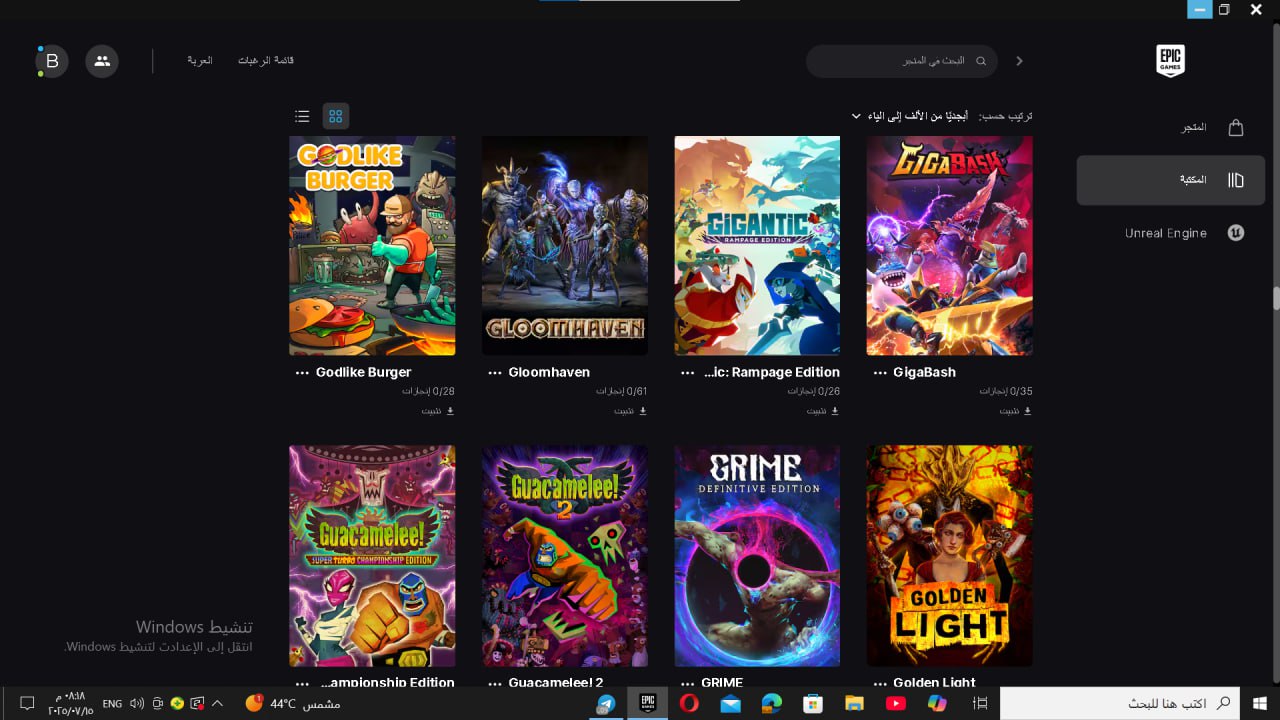Click the back navigation chevron near search

pos(1019,61)
